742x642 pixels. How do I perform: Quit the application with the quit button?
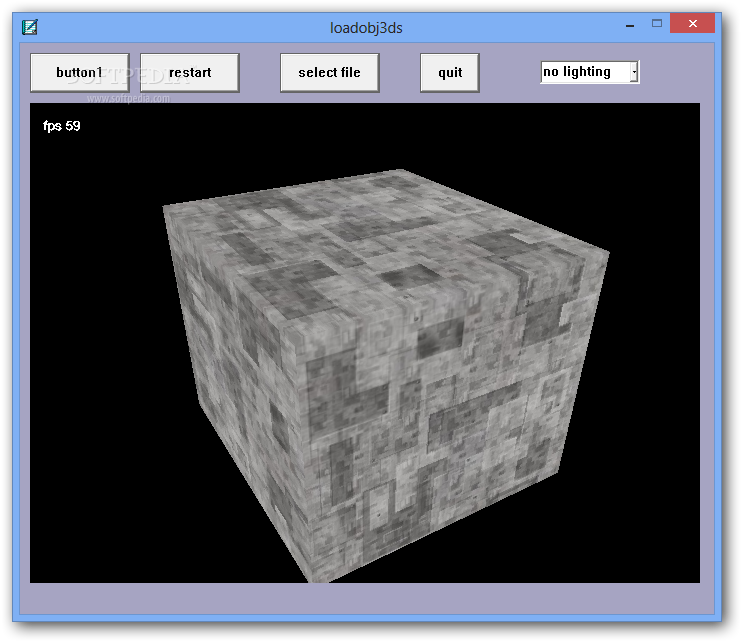tap(450, 72)
